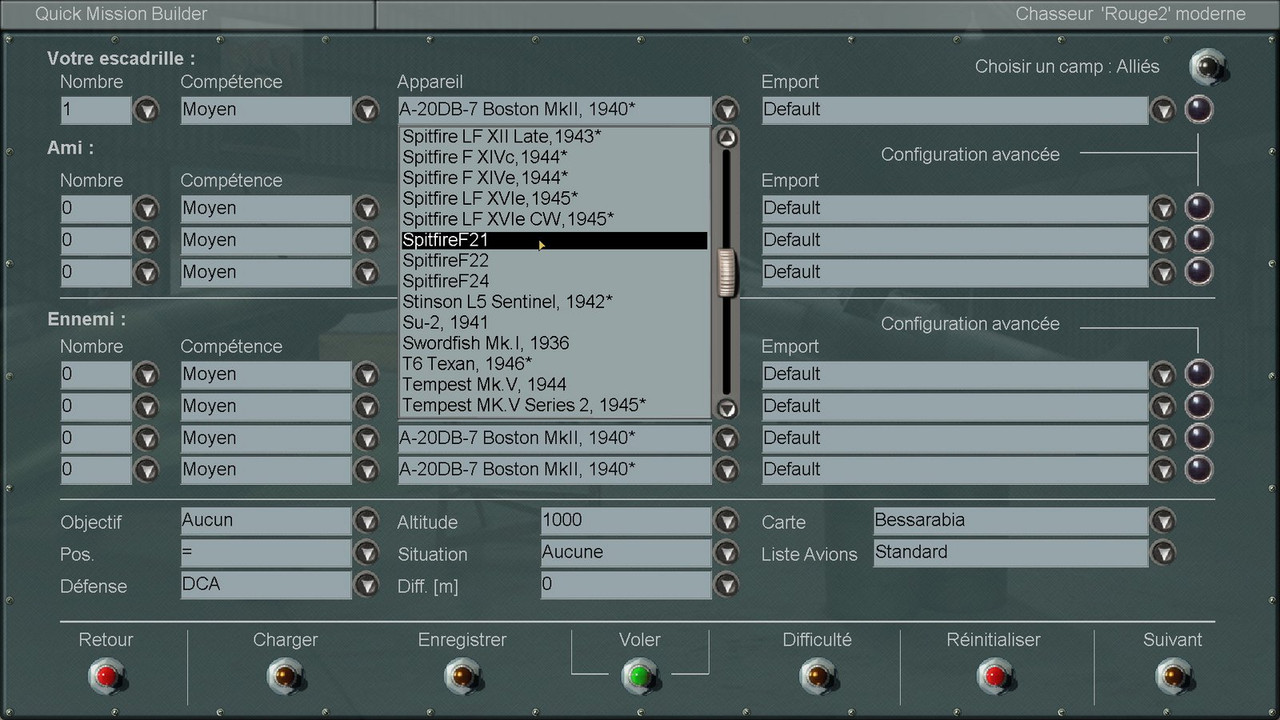
Task: Open Votre escadrille Nombre dropdown
Action: [147, 110]
